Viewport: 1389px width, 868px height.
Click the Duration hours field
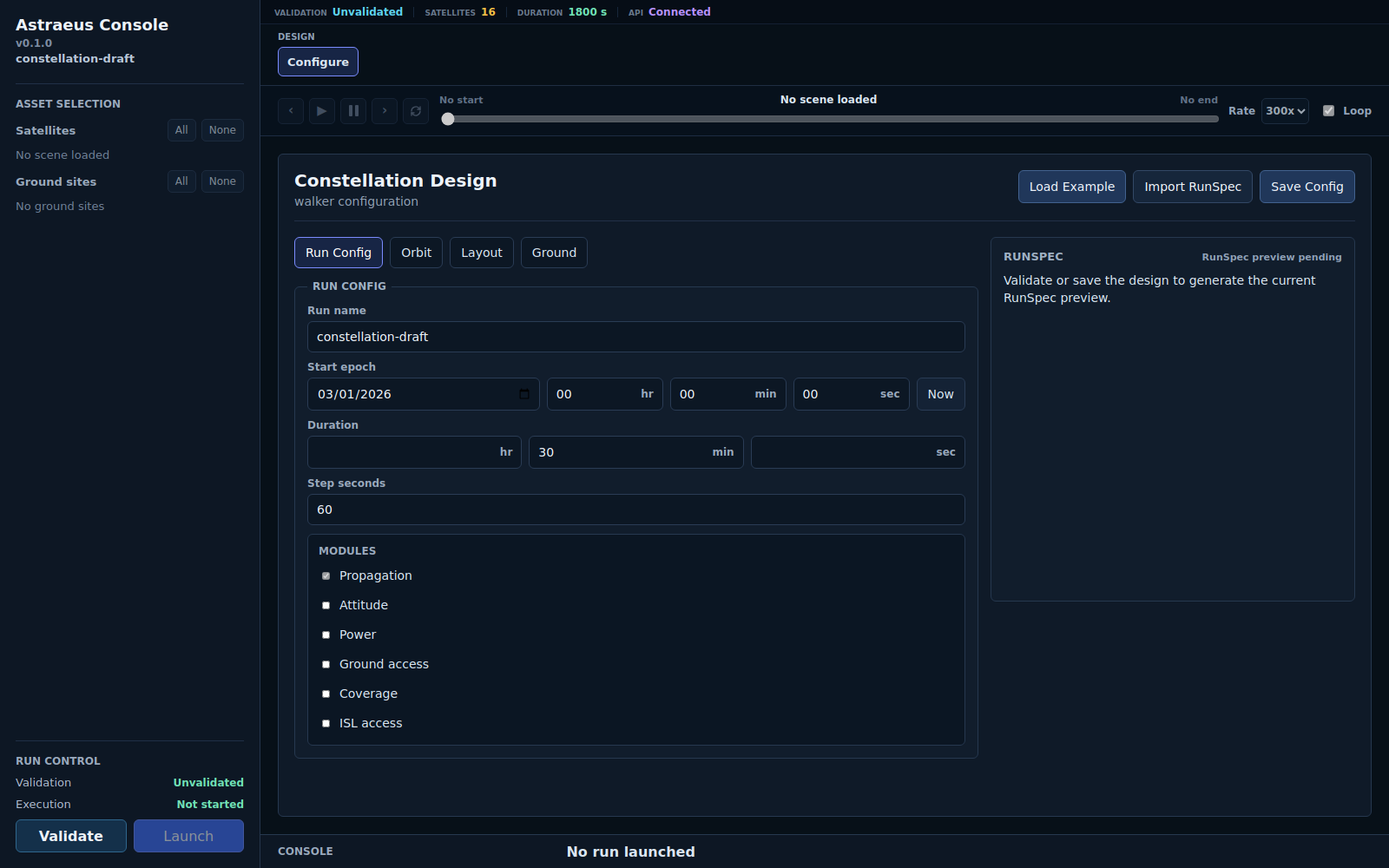pos(414,452)
